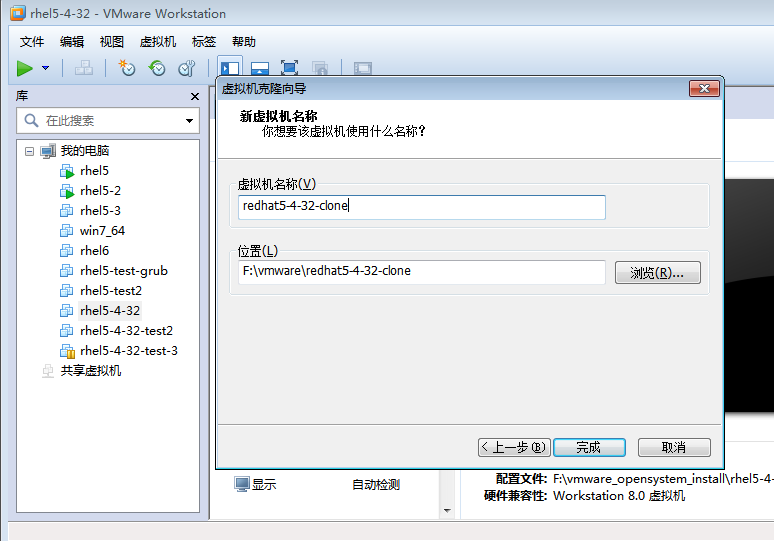Click the 虚拟机名称 name input field
This screenshot has height=541, width=774.
(x=422, y=207)
